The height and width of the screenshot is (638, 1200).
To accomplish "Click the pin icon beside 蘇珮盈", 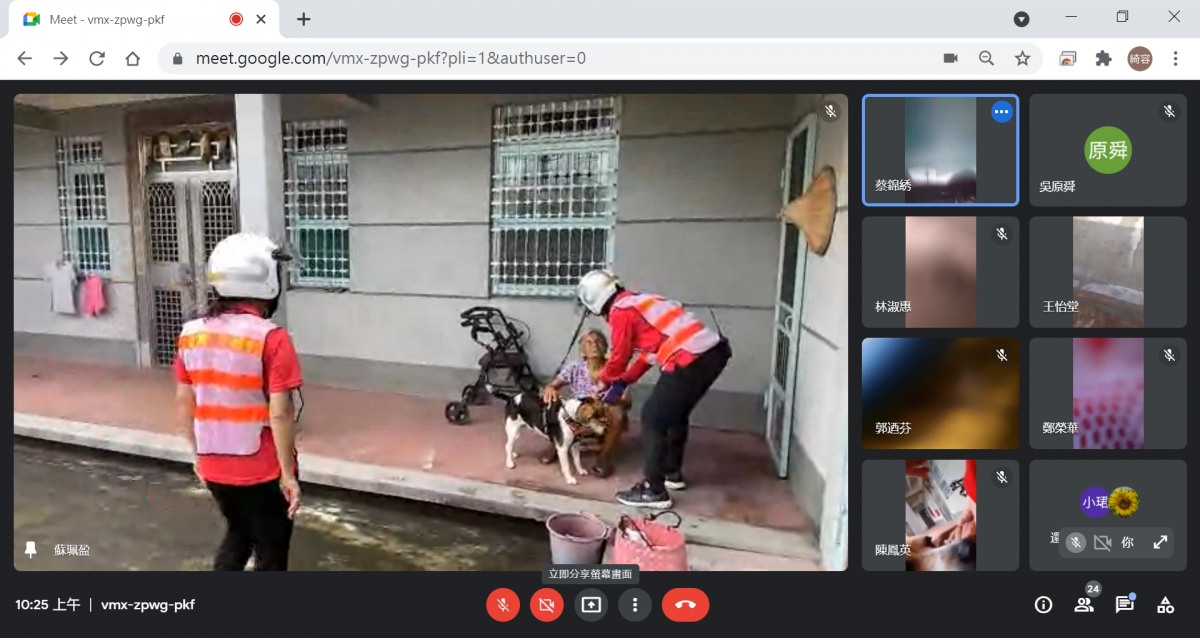I will (31, 549).
